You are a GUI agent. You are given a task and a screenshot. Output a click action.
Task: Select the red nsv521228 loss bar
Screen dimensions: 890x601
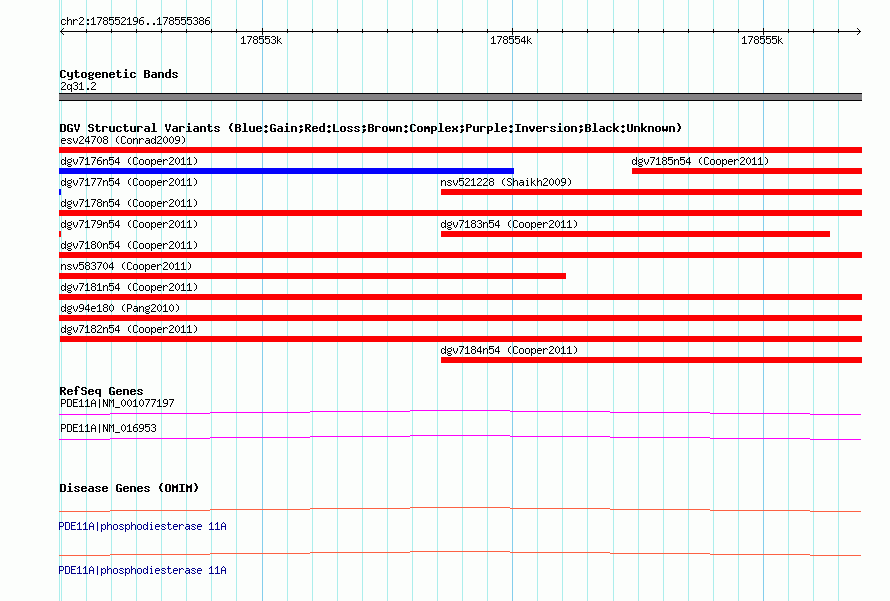pos(651,192)
